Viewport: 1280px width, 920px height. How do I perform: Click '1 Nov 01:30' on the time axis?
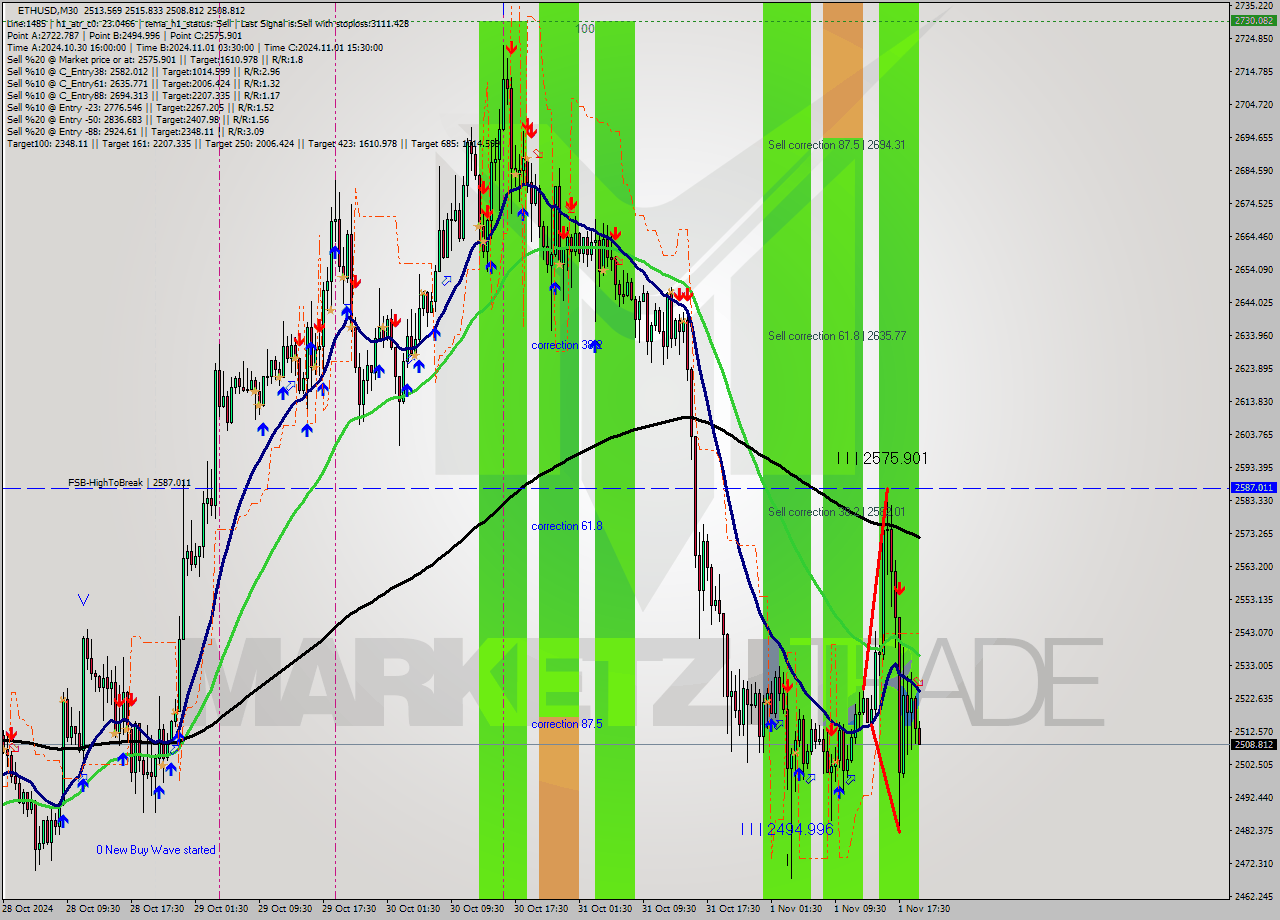point(794,909)
